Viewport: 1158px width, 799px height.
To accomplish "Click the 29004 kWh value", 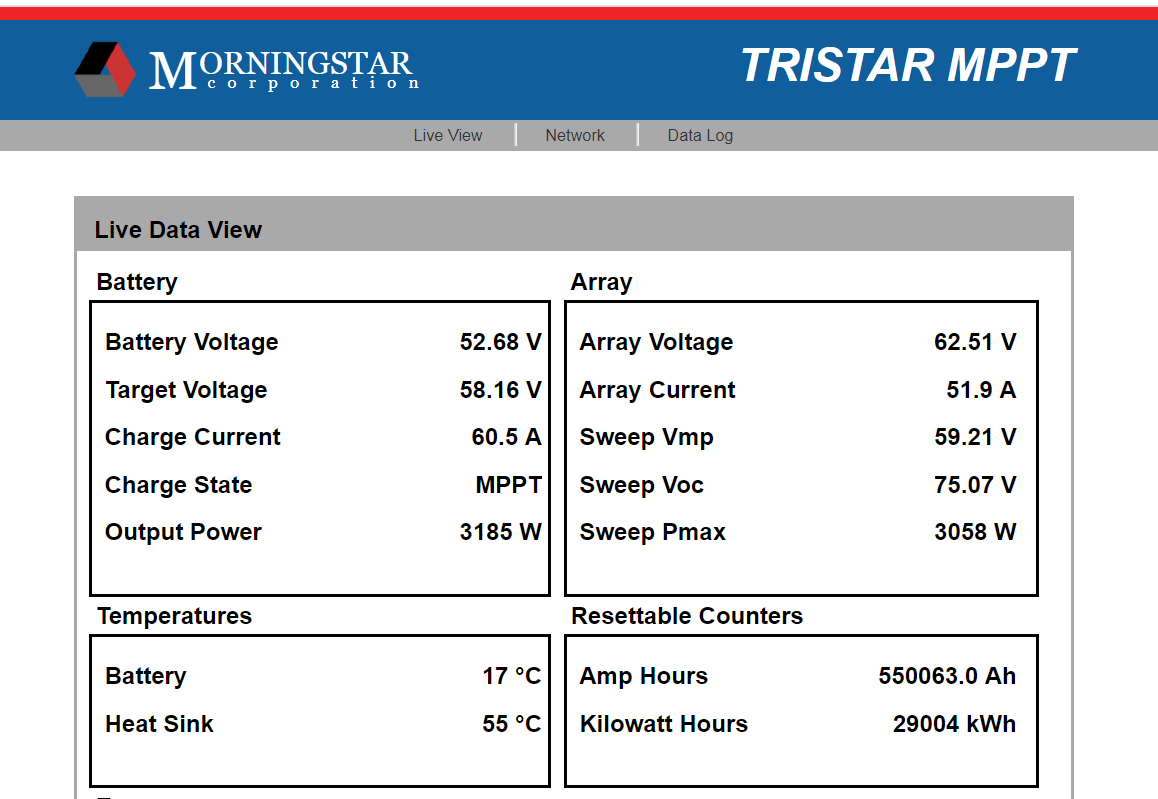I will [954, 724].
